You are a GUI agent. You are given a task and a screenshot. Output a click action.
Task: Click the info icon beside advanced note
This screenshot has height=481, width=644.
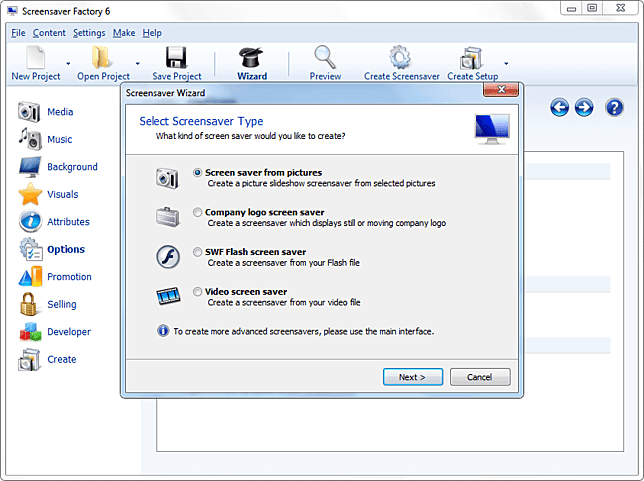point(163,331)
